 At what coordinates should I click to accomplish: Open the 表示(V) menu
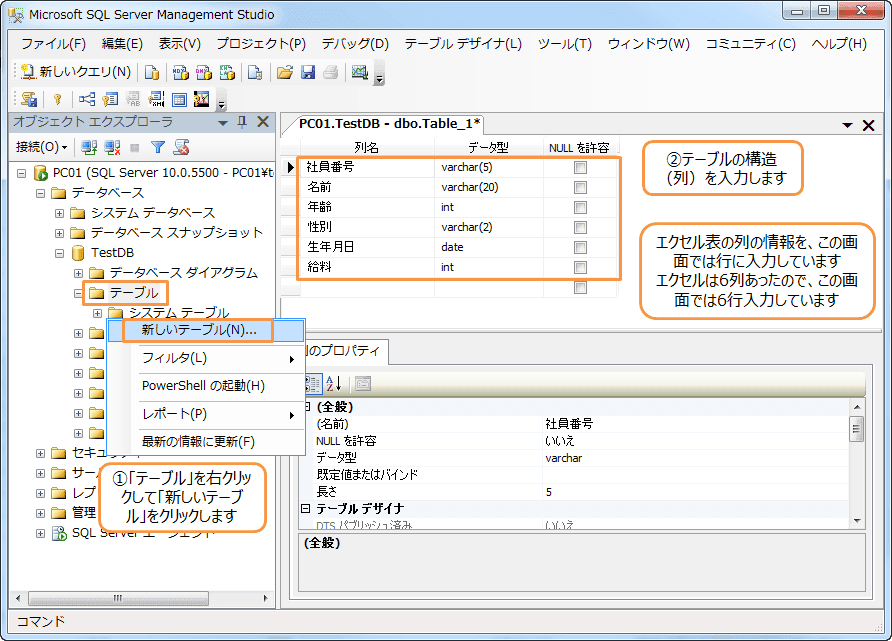click(x=180, y=44)
